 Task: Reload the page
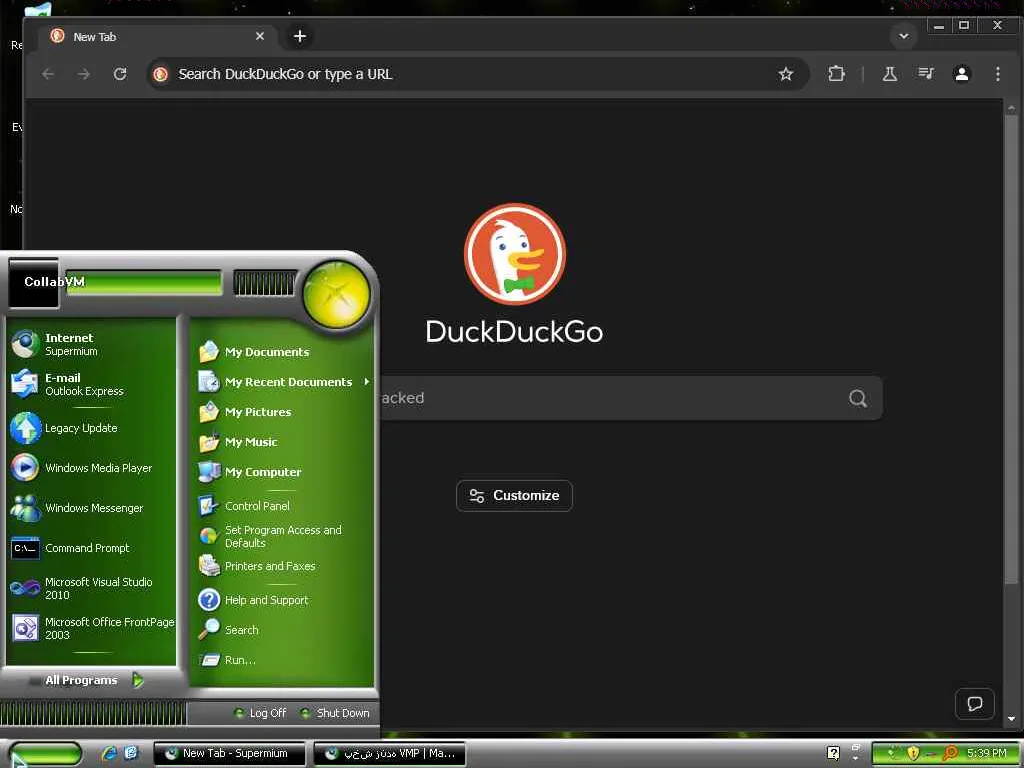coord(120,74)
